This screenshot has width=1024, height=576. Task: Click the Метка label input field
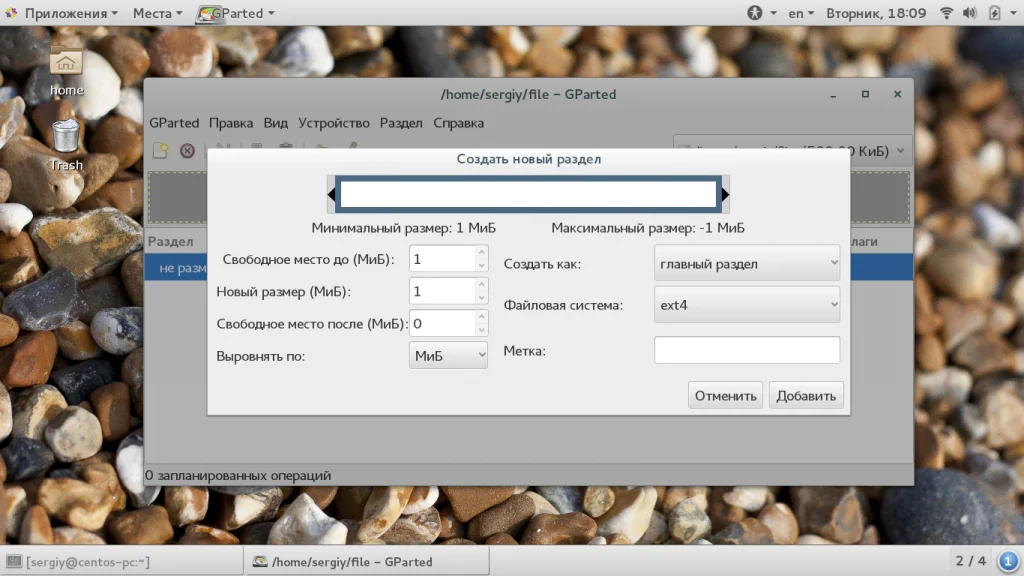click(746, 350)
